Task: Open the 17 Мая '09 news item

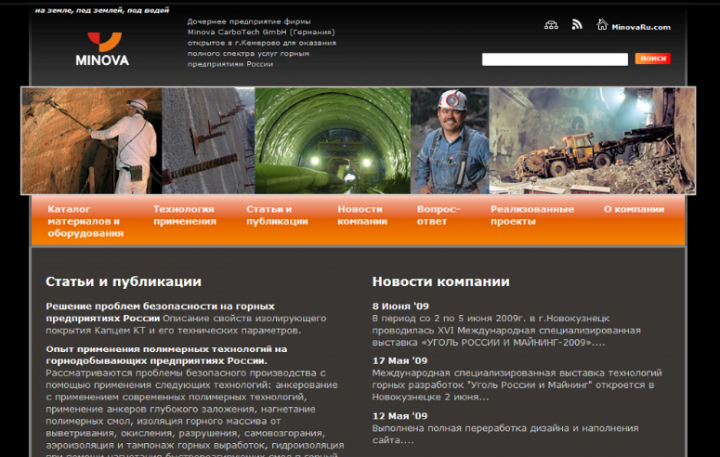Action: [x=399, y=361]
